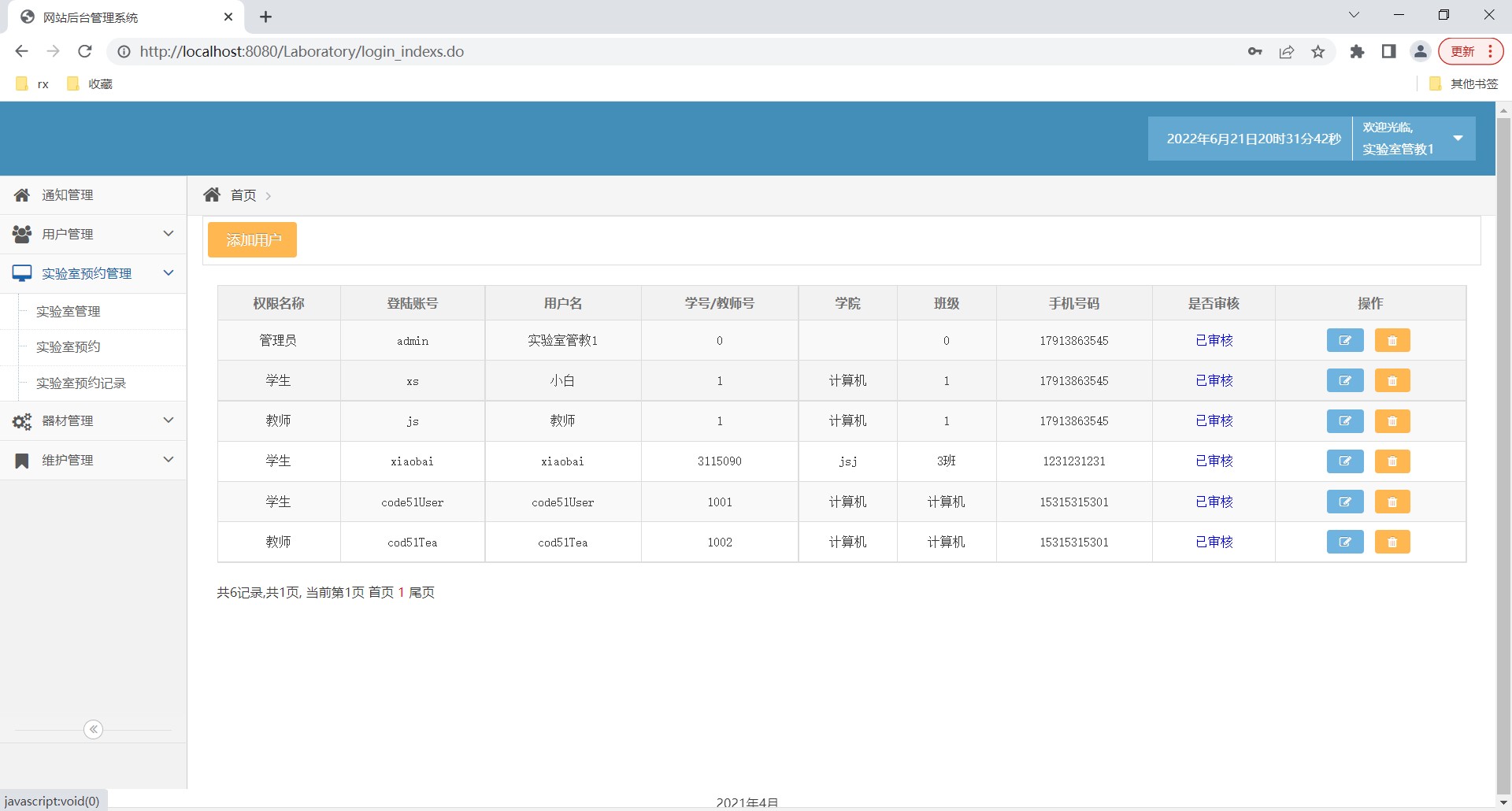Image resolution: width=1512 pixels, height=811 pixels.
Task: Click 已审核 status in the 教师 js row
Action: click(1214, 420)
